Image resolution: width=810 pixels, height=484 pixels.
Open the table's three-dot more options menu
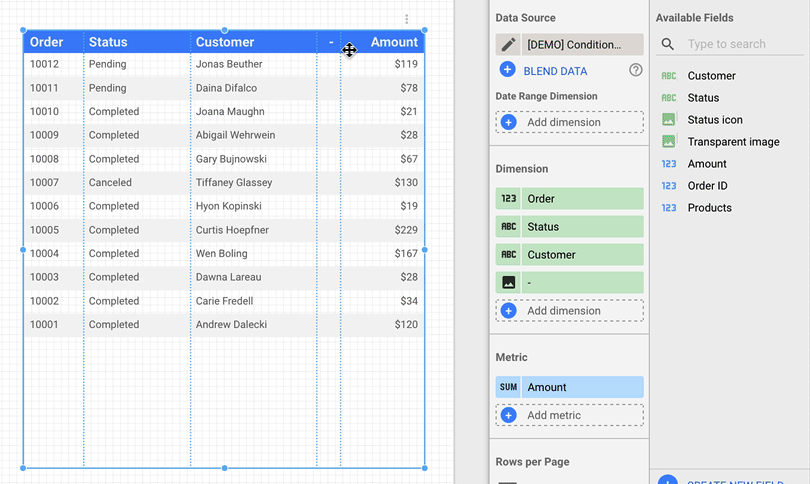coord(407,19)
